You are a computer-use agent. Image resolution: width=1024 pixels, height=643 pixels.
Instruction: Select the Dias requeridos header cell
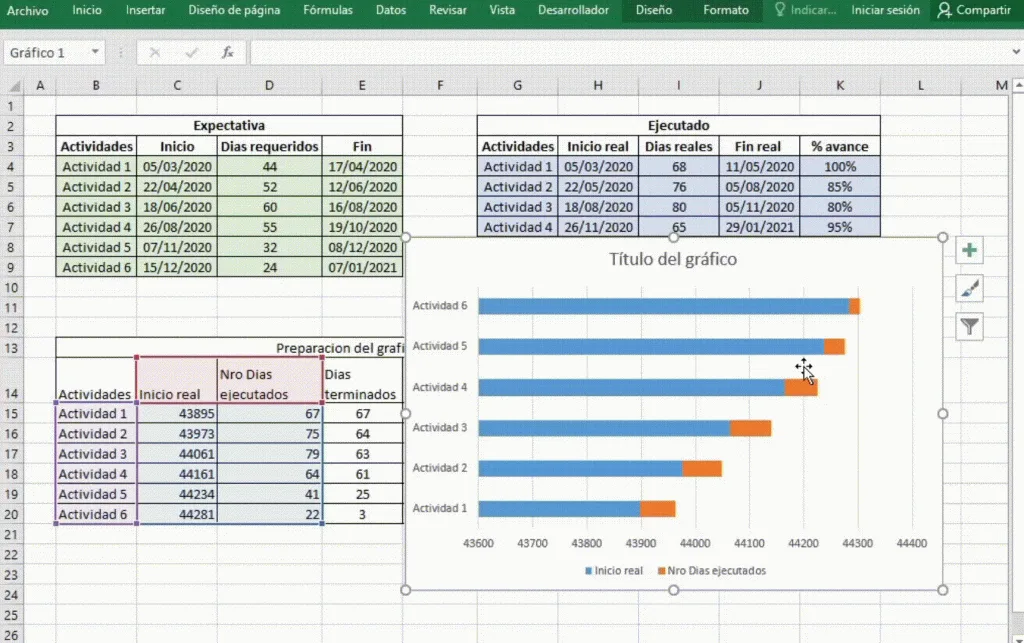point(269,146)
